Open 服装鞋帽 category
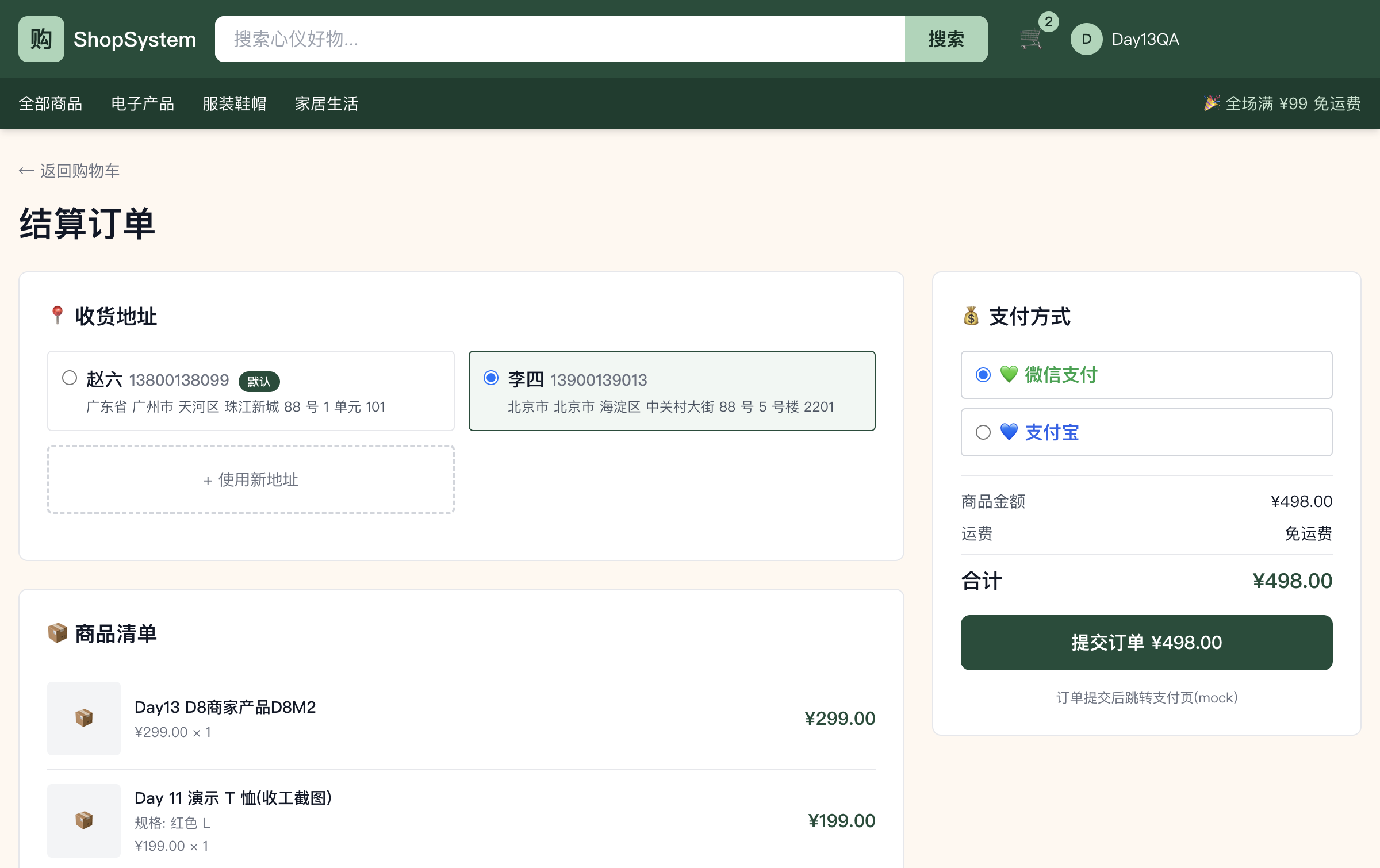This screenshot has height=868, width=1380. 235,103
